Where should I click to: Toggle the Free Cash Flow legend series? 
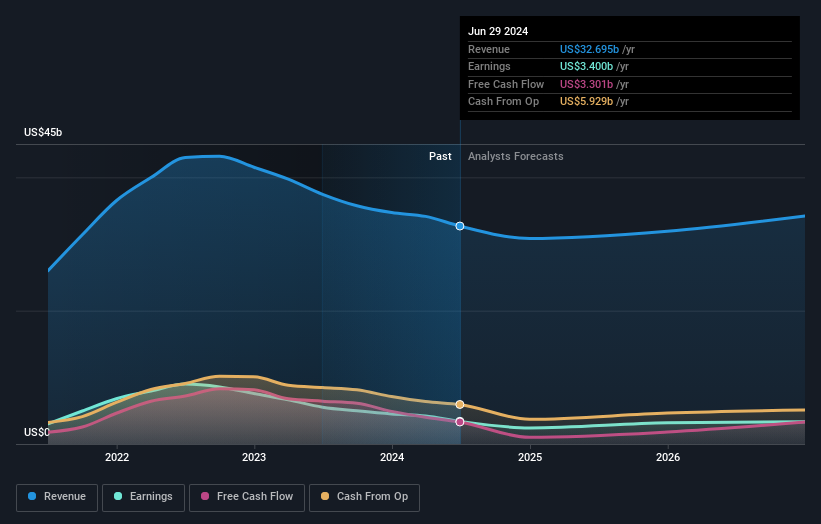tap(247, 497)
